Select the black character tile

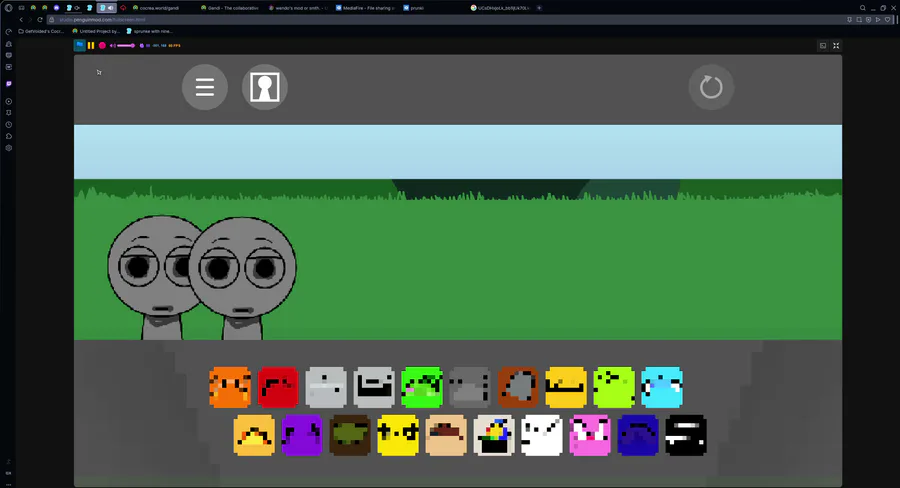click(686, 435)
